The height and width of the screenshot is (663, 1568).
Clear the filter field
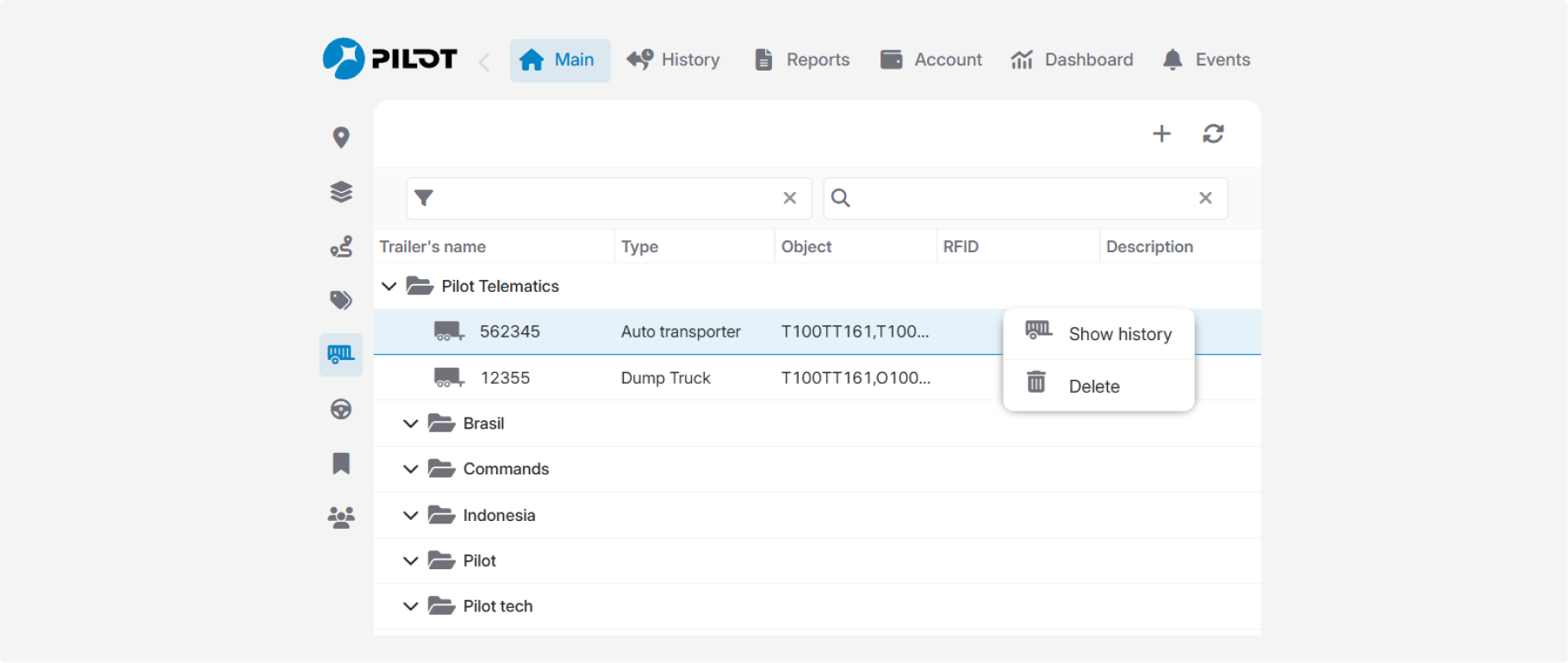pyautogui.click(x=789, y=198)
